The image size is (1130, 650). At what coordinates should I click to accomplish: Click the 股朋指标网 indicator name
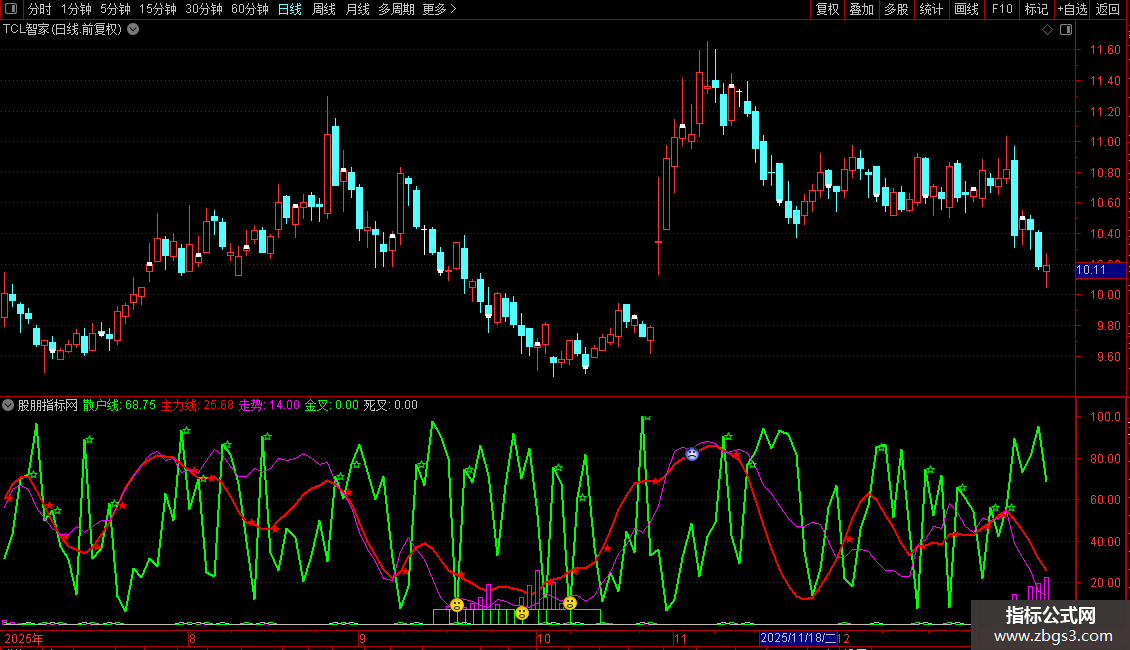48,405
